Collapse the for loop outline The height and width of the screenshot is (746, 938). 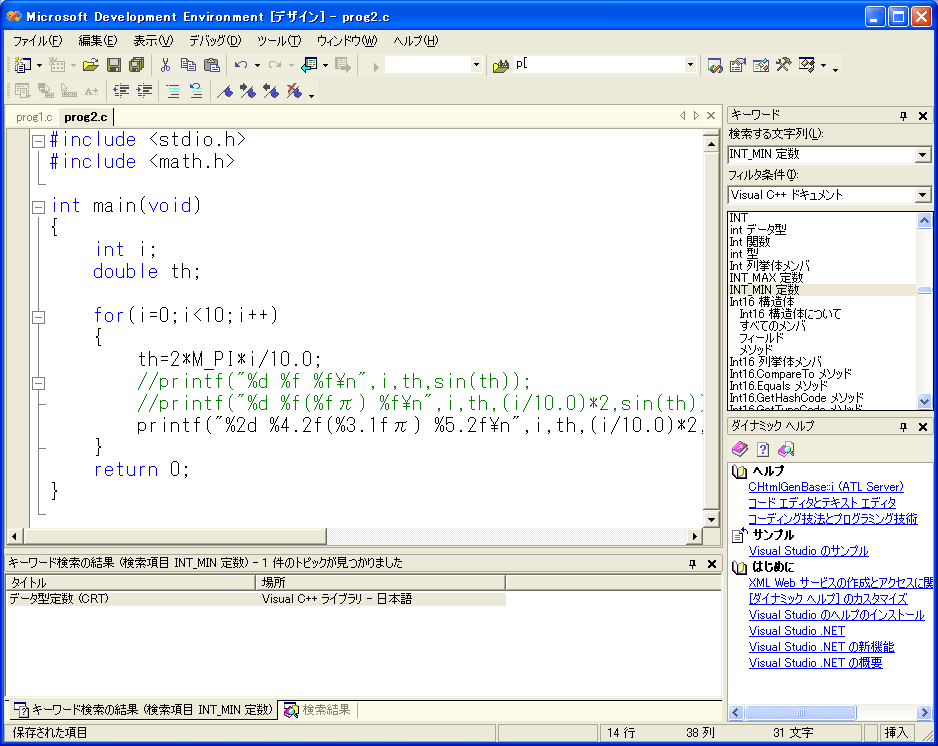pyautogui.click(x=38, y=317)
